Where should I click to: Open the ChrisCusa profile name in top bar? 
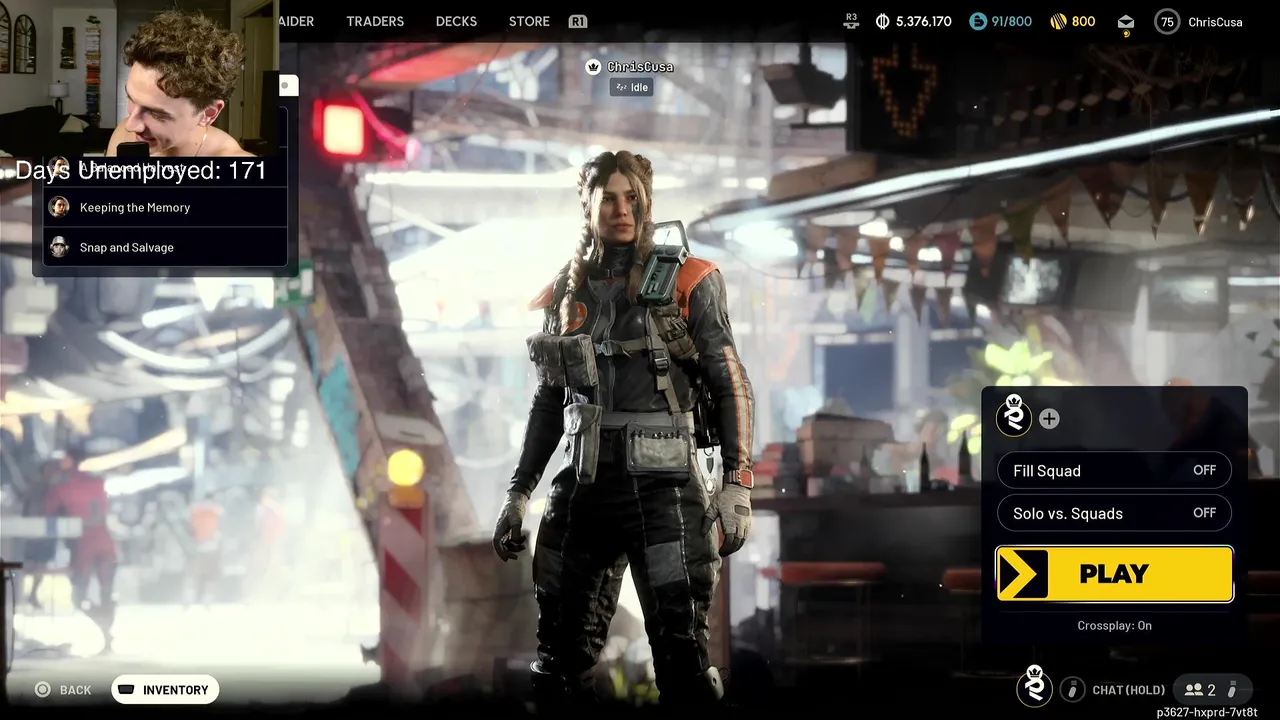1215,21
